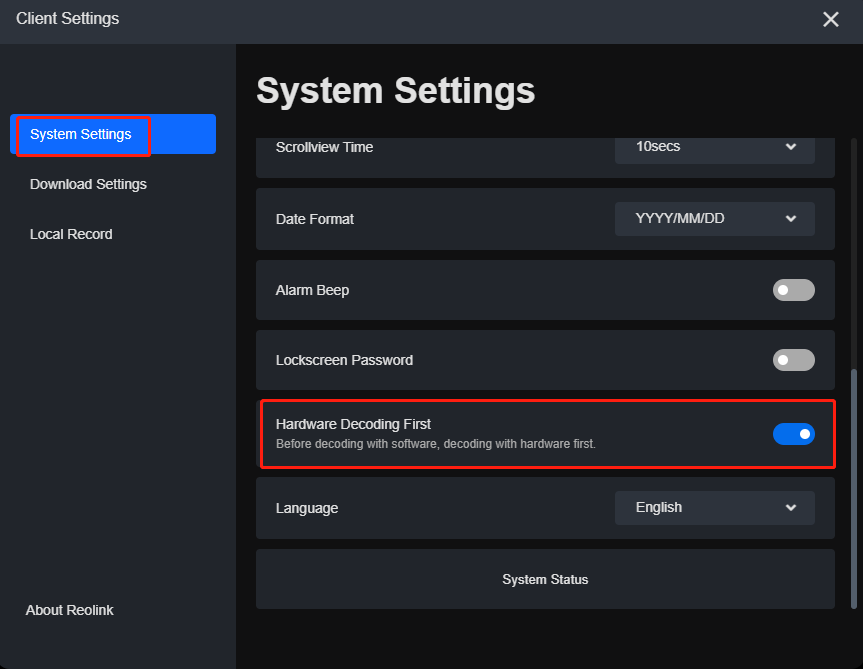The image size is (863, 669).
Task: Click the hardware decoding description text
Action: tap(435, 444)
